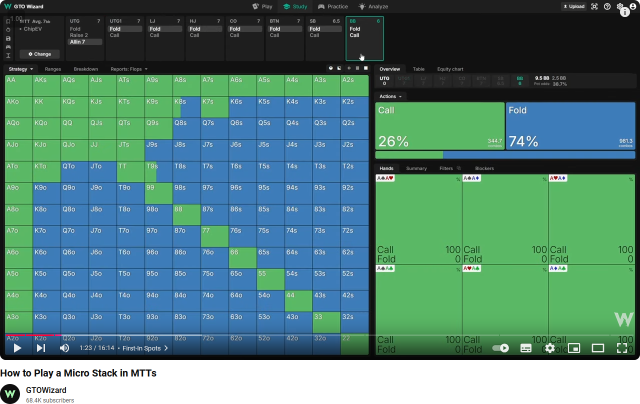Switch to theater mode

[x=598, y=348]
